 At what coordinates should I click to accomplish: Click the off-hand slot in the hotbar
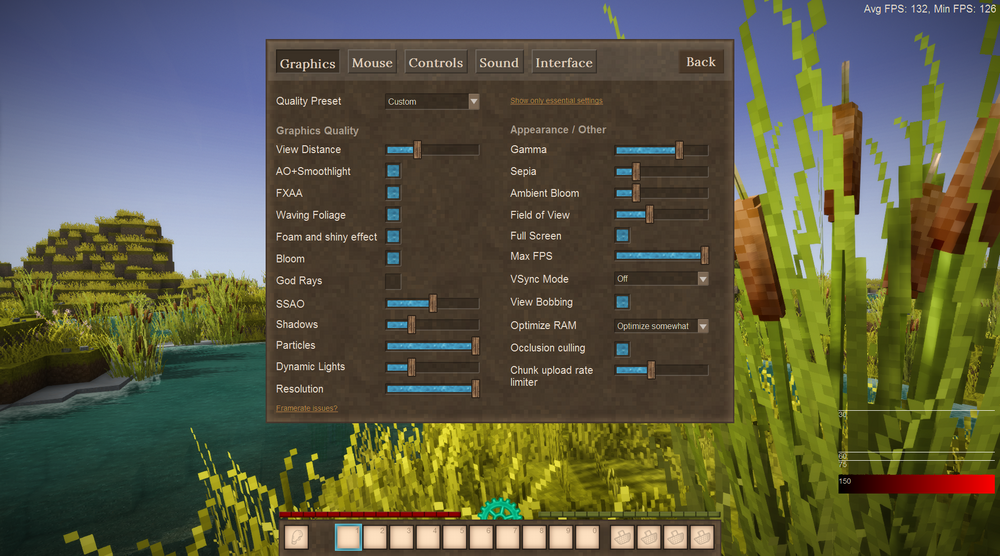[296, 538]
